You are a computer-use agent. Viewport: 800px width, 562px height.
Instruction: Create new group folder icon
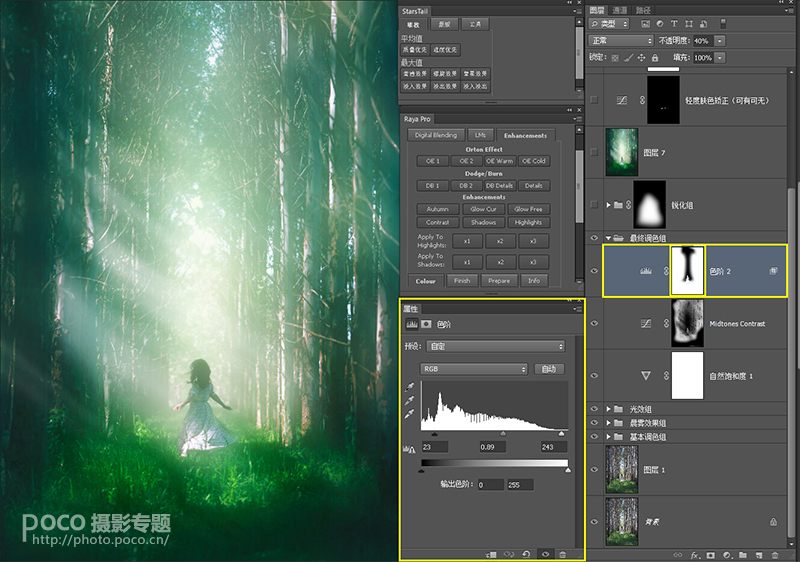(743, 555)
